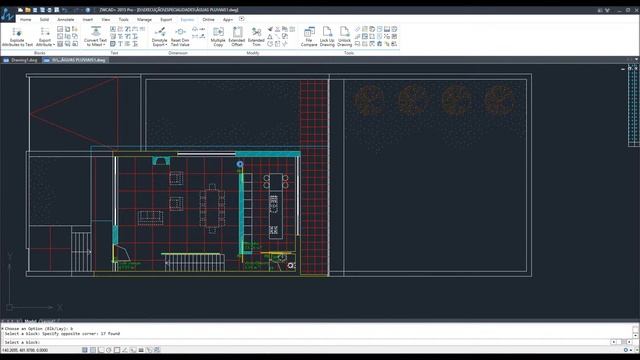Click Modify panel title
The image size is (640, 360).
point(253,53)
